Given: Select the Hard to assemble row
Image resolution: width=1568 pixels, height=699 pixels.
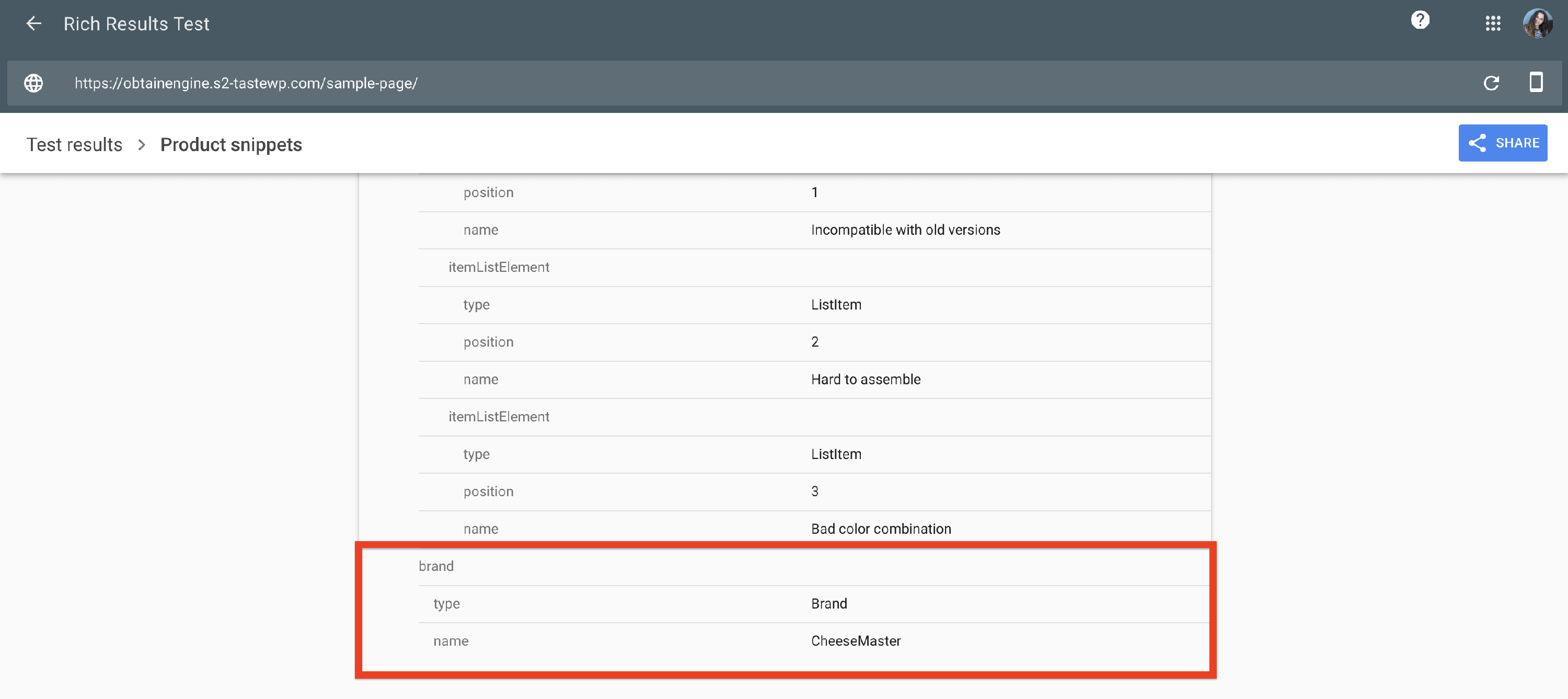Looking at the screenshot, I should [x=865, y=380].
